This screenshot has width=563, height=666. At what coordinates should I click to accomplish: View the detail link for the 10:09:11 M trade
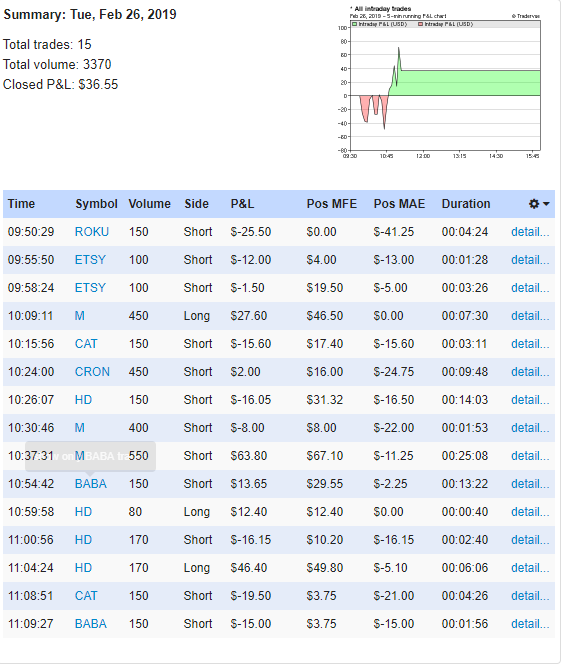[x=530, y=316]
